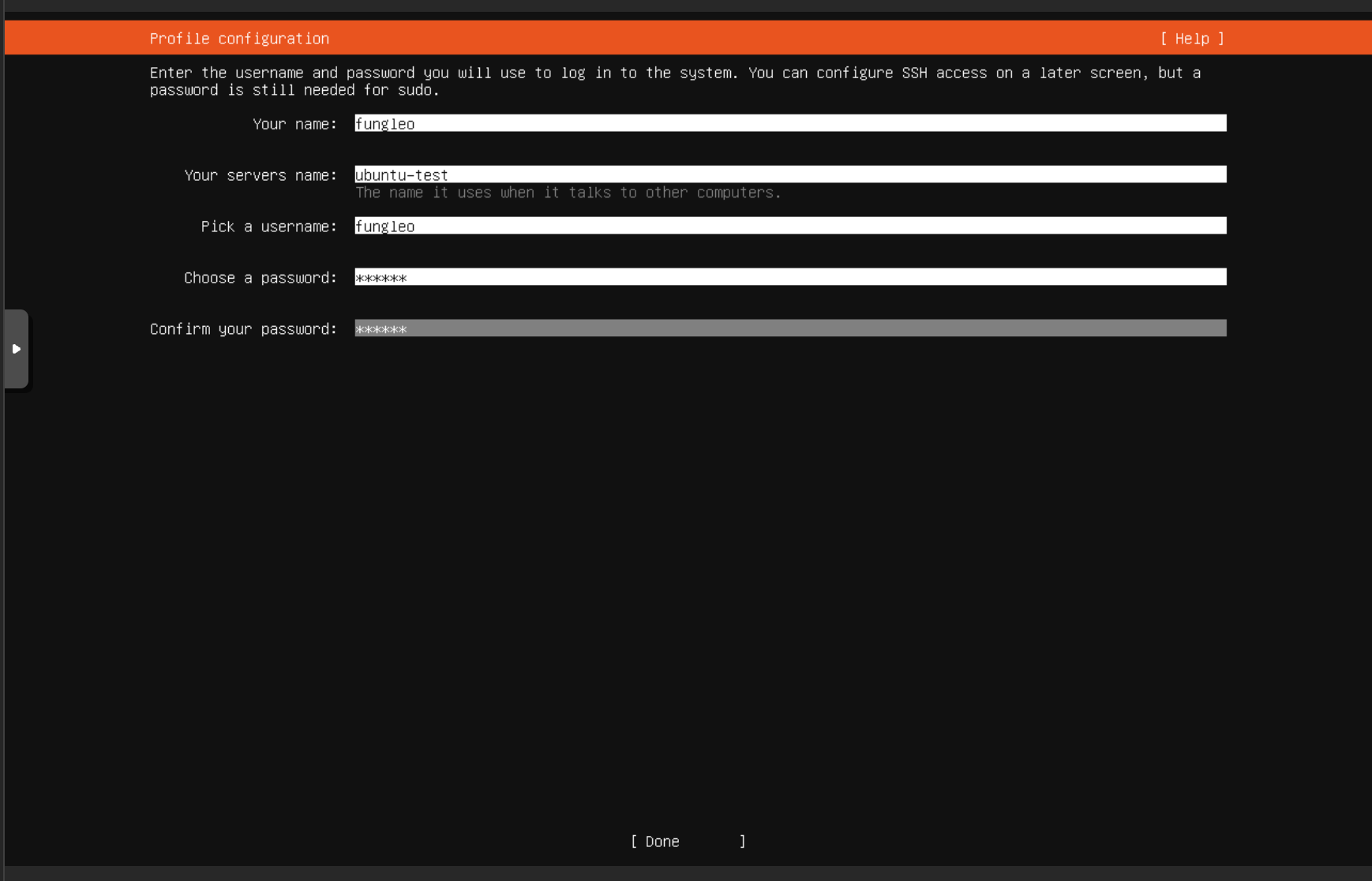Click the Help button in the header

(1192, 39)
